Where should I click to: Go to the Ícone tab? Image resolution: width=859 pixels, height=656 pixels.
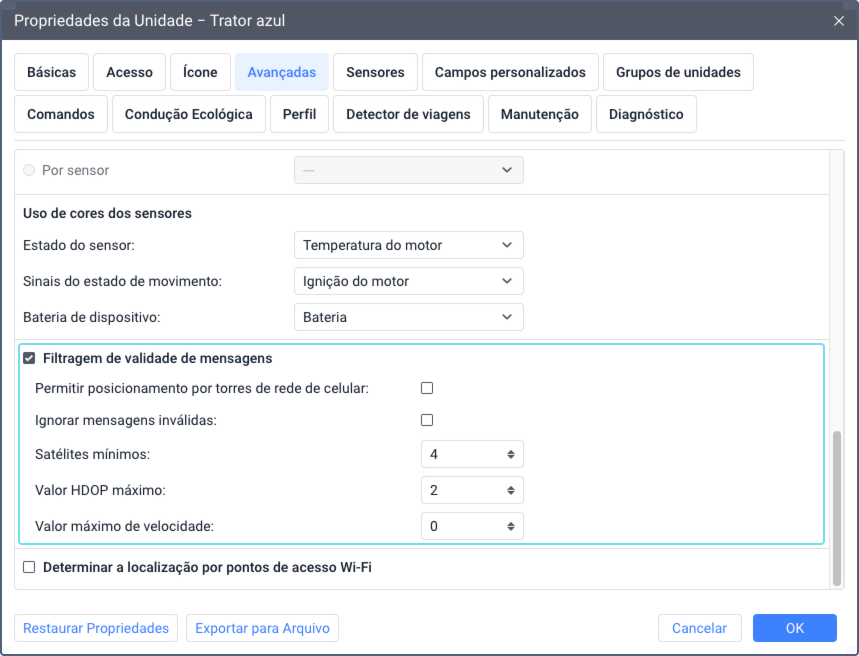point(200,72)
